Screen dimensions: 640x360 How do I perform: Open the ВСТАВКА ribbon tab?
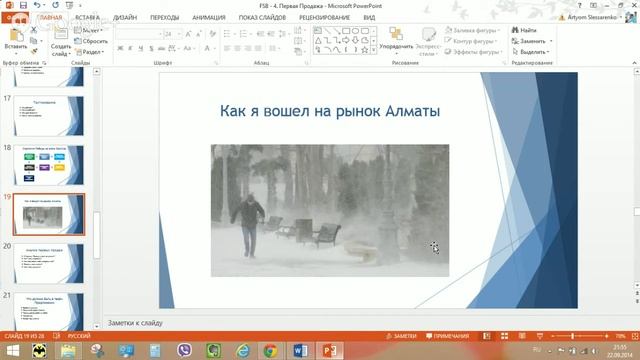(x=87, y=18)
